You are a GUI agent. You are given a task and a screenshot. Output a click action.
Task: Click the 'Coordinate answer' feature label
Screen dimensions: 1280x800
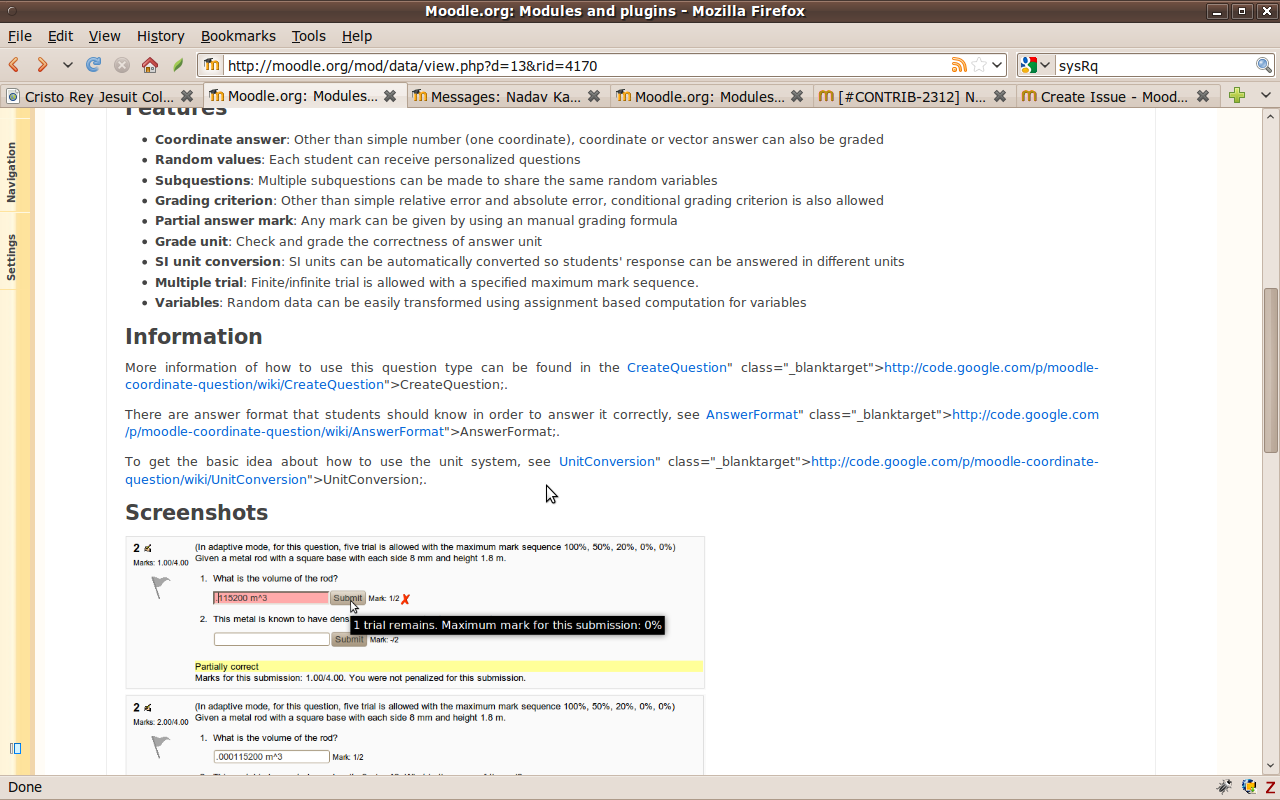pyautogui.click(x=221, y=139)
